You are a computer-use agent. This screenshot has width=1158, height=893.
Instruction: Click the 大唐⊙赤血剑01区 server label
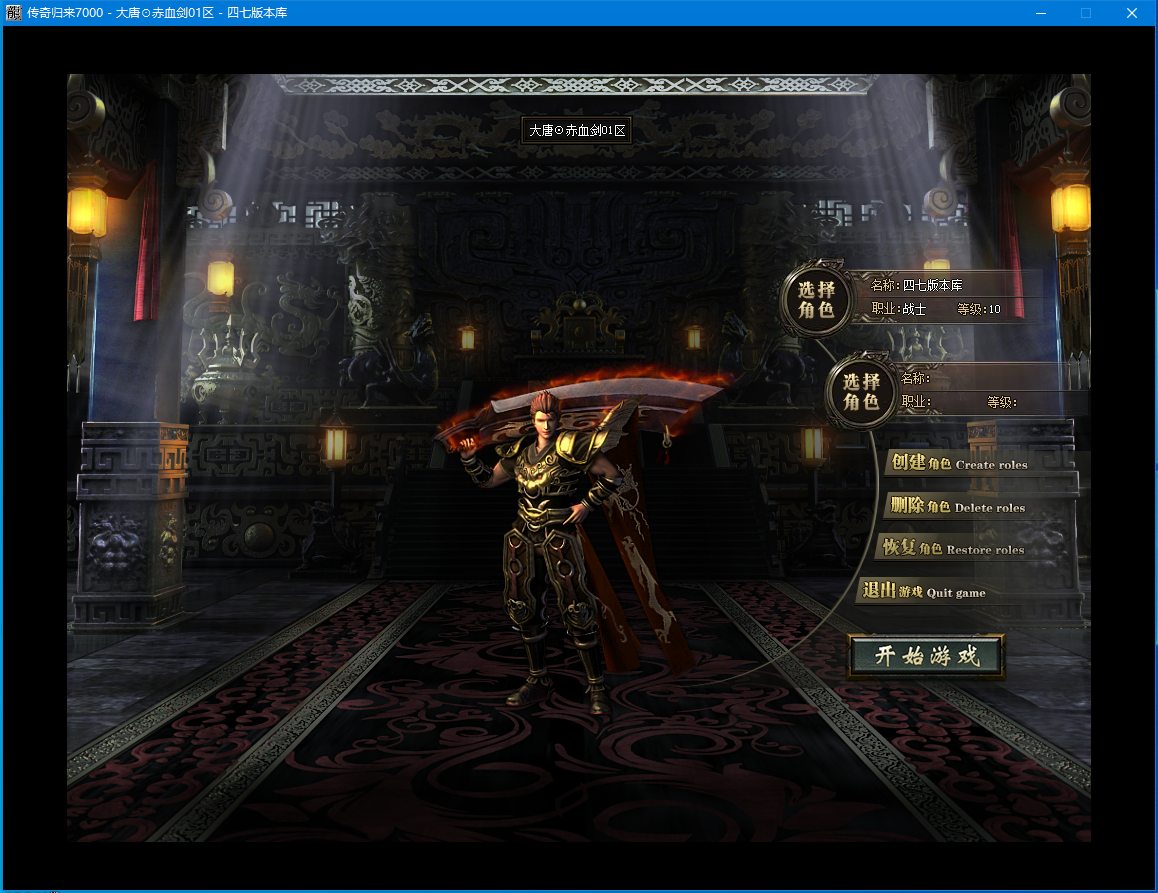click(x=577, y=131)
